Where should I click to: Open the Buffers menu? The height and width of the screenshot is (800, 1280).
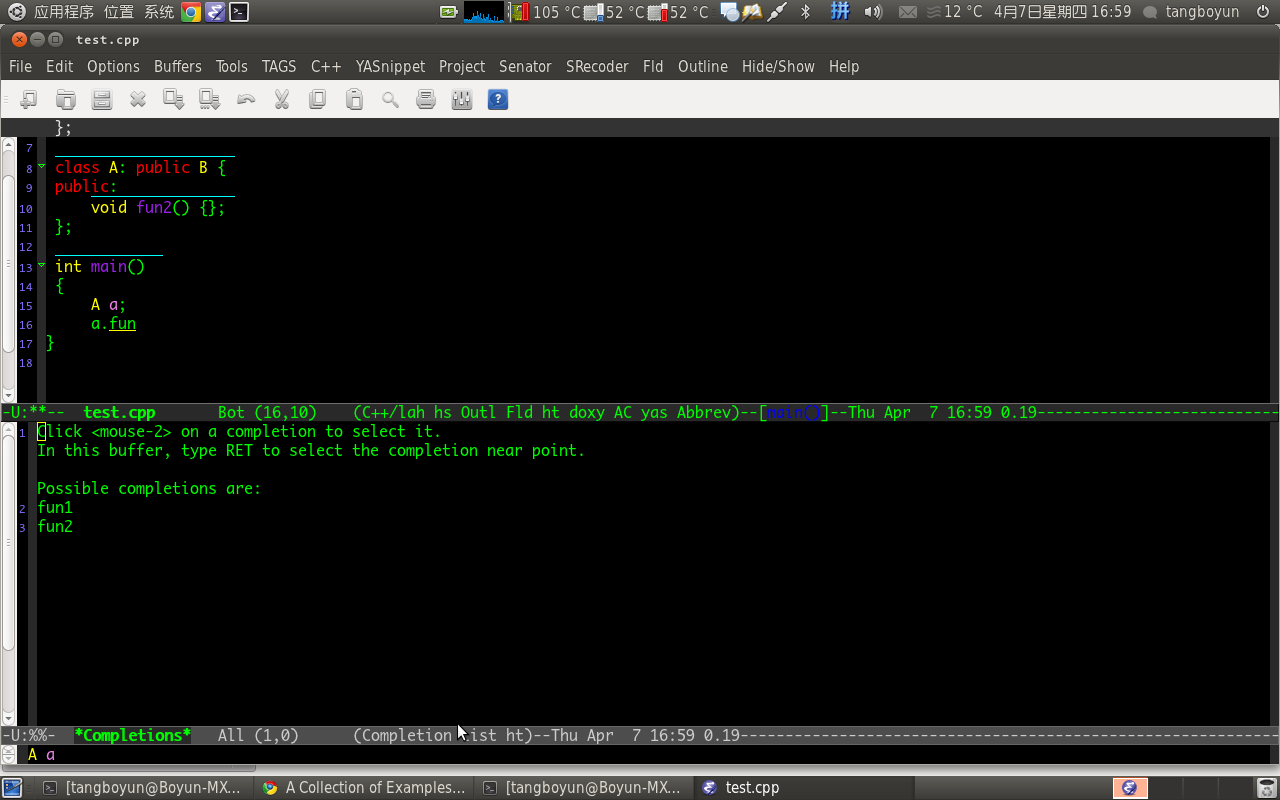pyautogui.click(x=178, y=66)
